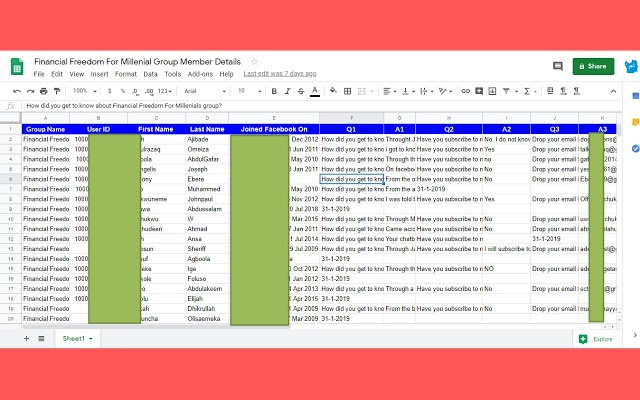Select the Paint format tool
Viewport: 640px width, 400px height.
(x=58, y=91)
